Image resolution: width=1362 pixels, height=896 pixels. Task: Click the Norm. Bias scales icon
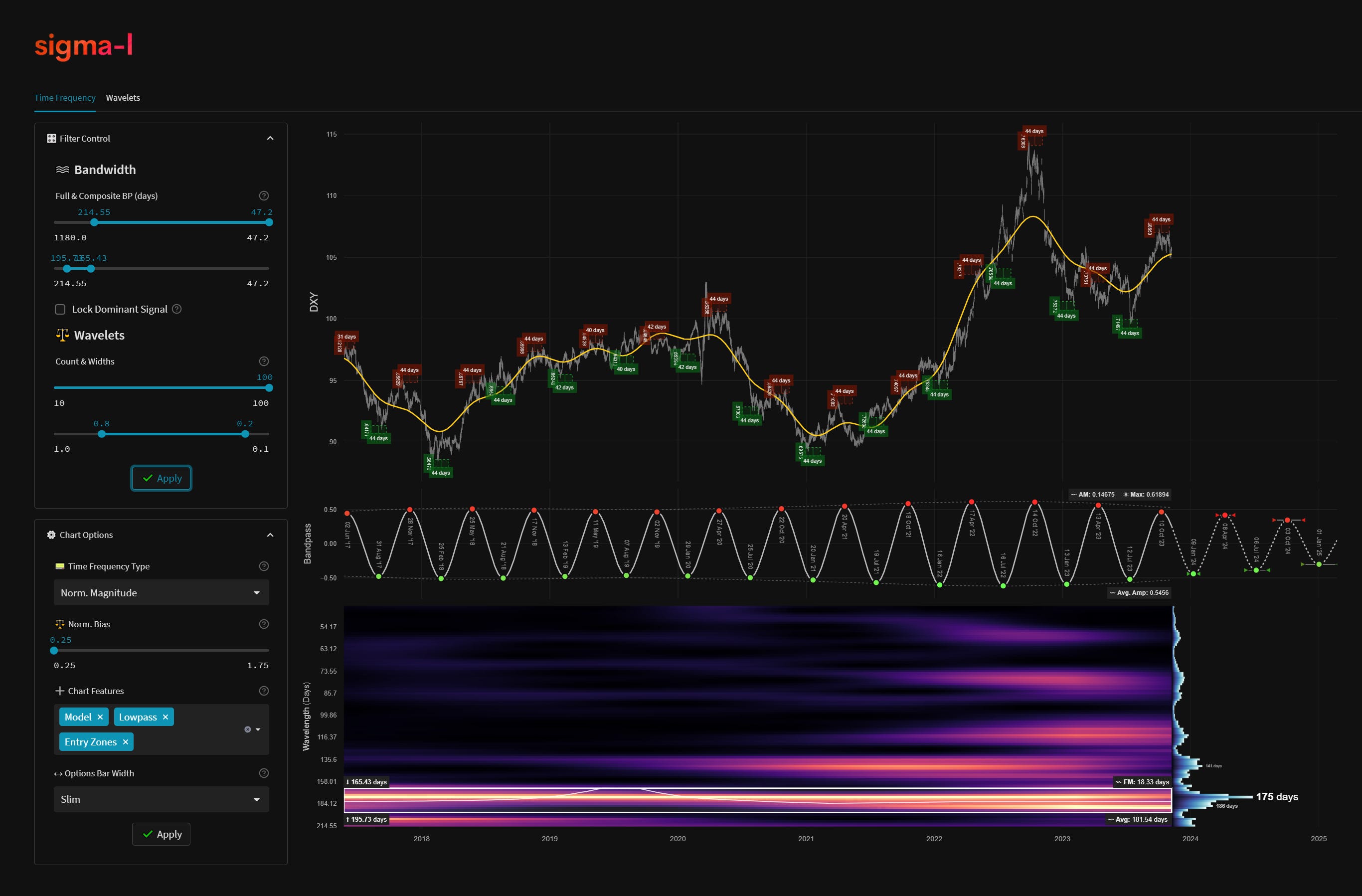(x=60, y=624)
